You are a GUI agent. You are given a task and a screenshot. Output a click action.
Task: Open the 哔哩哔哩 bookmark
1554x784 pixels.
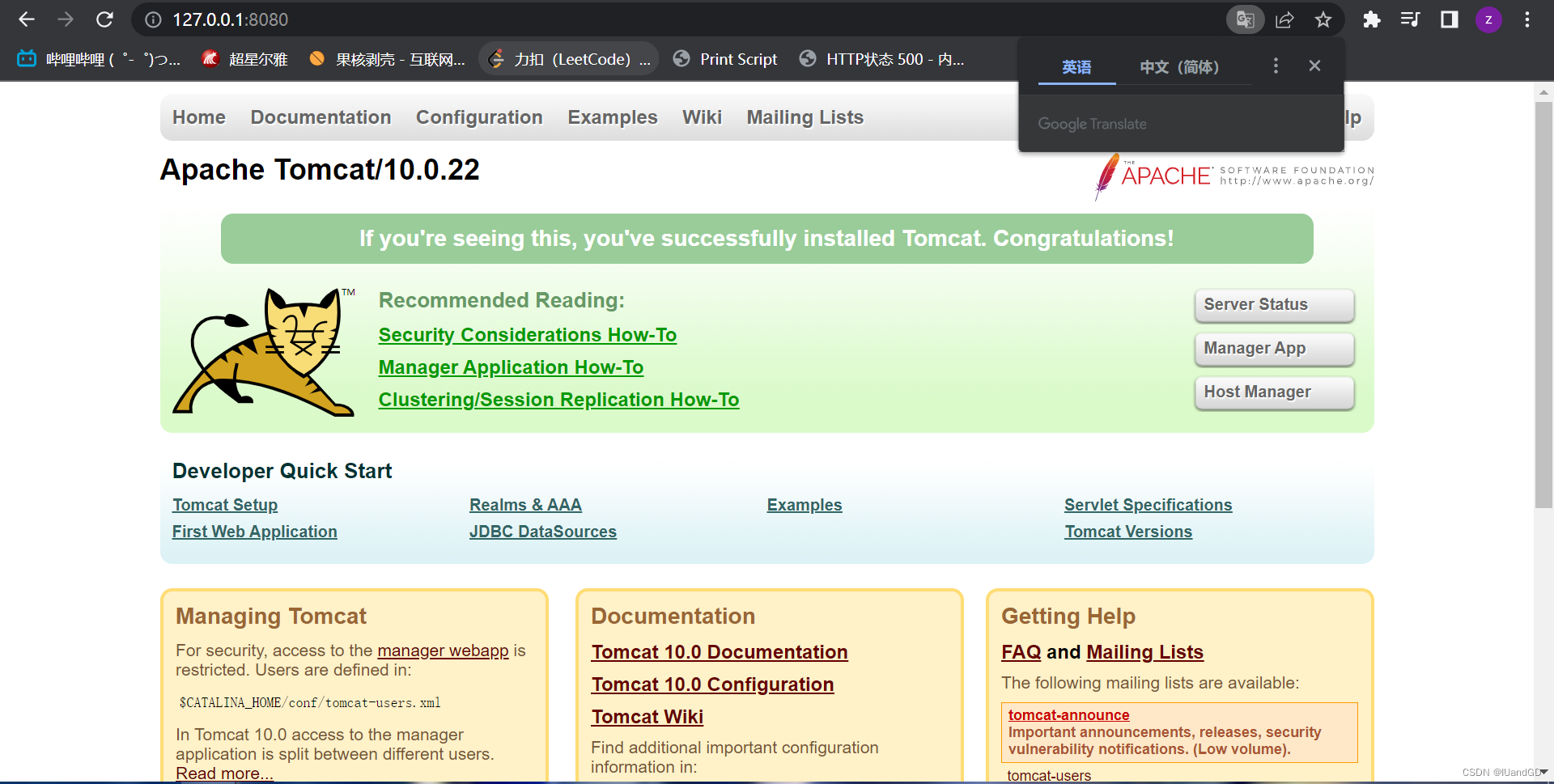pos(99,59)
